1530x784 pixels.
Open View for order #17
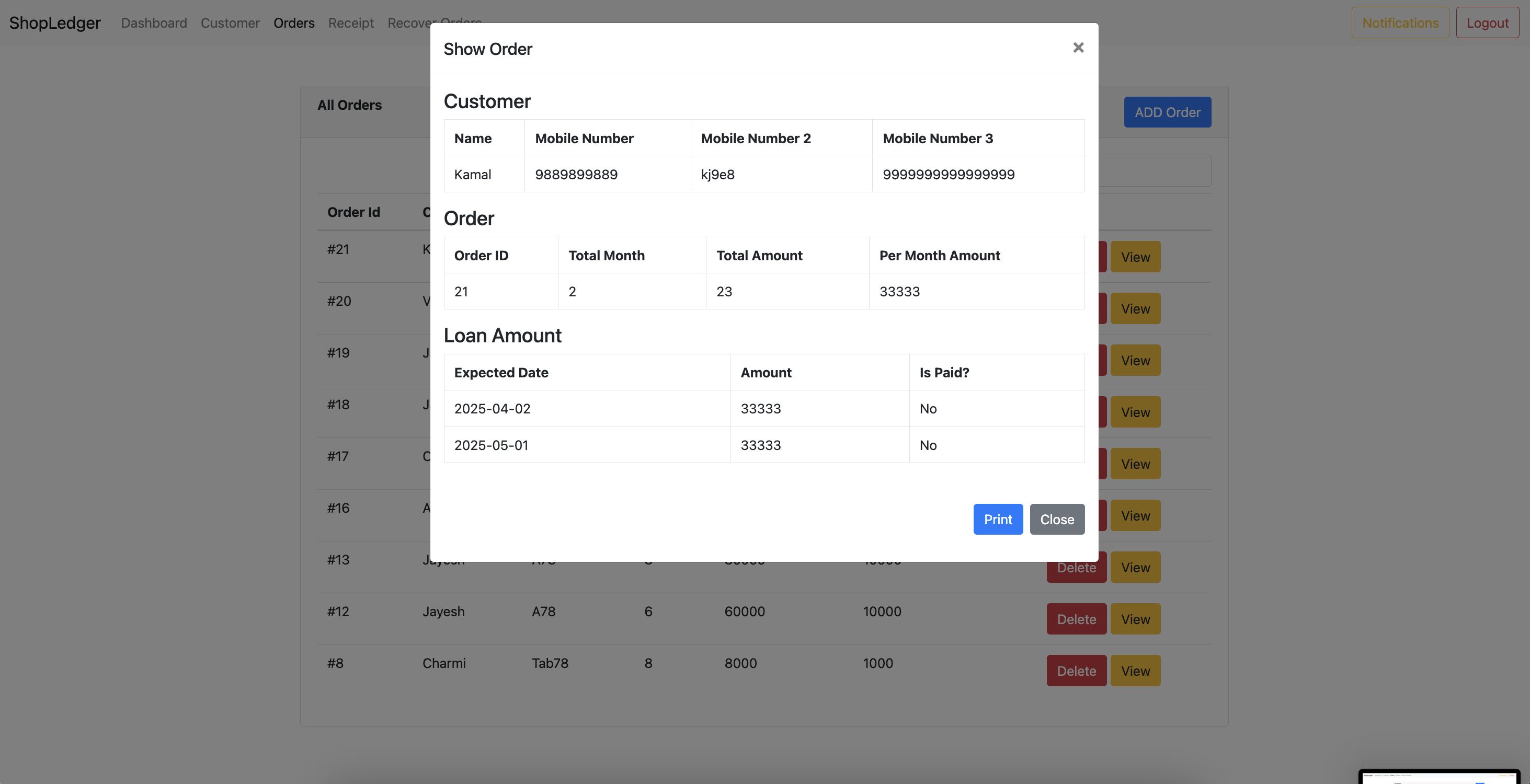pos(1135,464)
